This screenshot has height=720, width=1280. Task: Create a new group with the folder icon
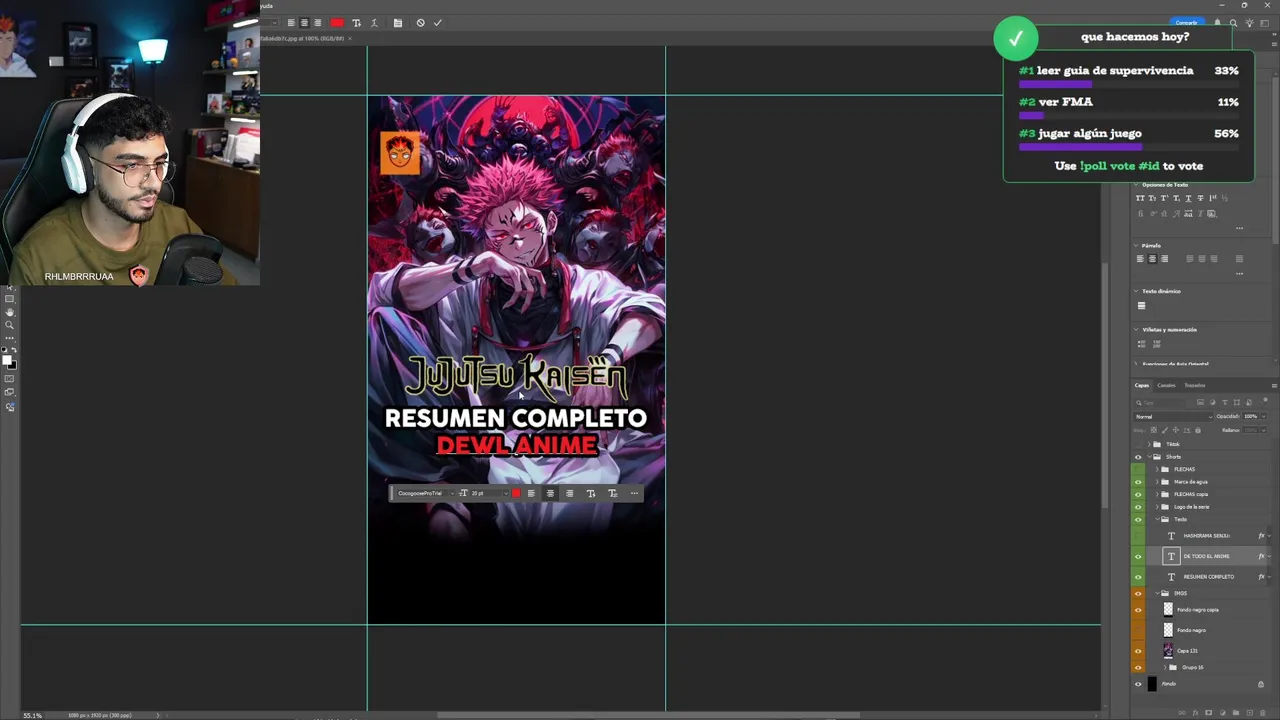(x=1236, y=712)
